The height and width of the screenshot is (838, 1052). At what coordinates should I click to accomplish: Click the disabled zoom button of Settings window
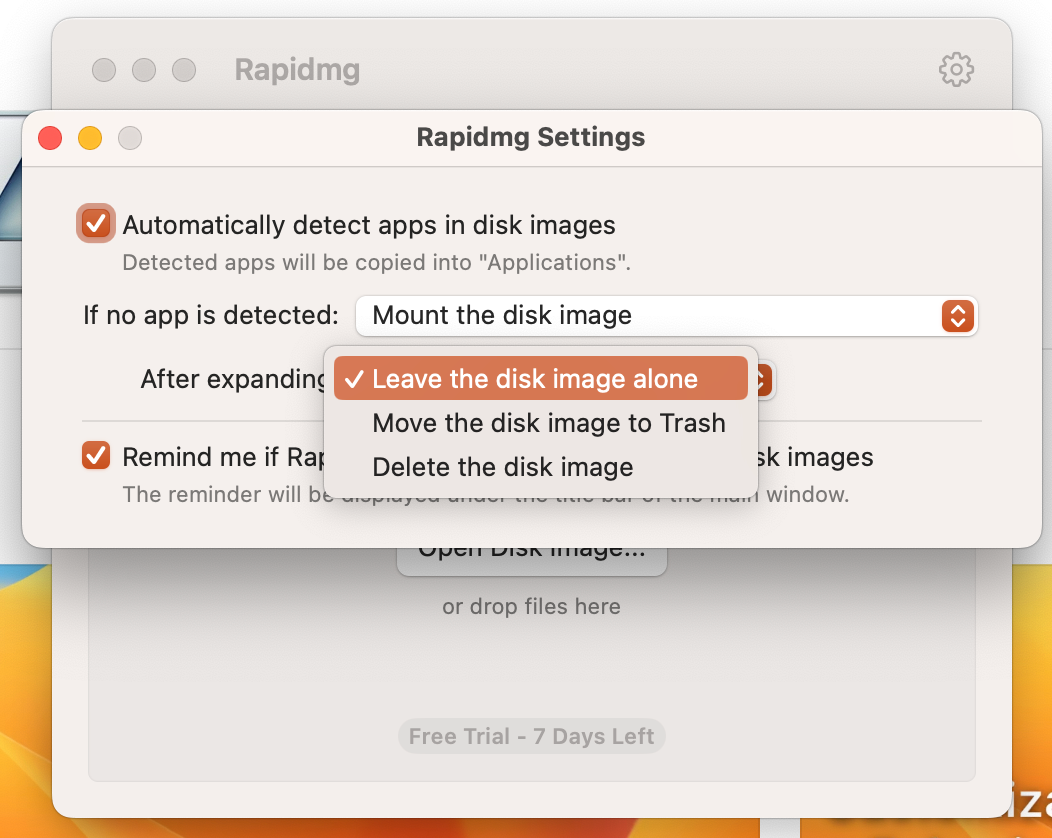130,138
